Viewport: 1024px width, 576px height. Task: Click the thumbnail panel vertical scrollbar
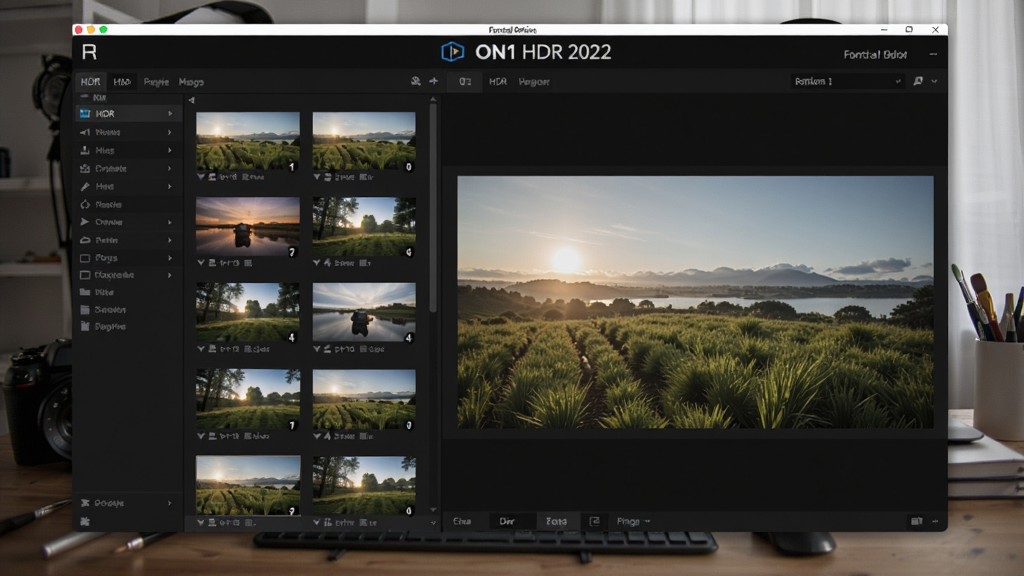(x=433, y=208)
